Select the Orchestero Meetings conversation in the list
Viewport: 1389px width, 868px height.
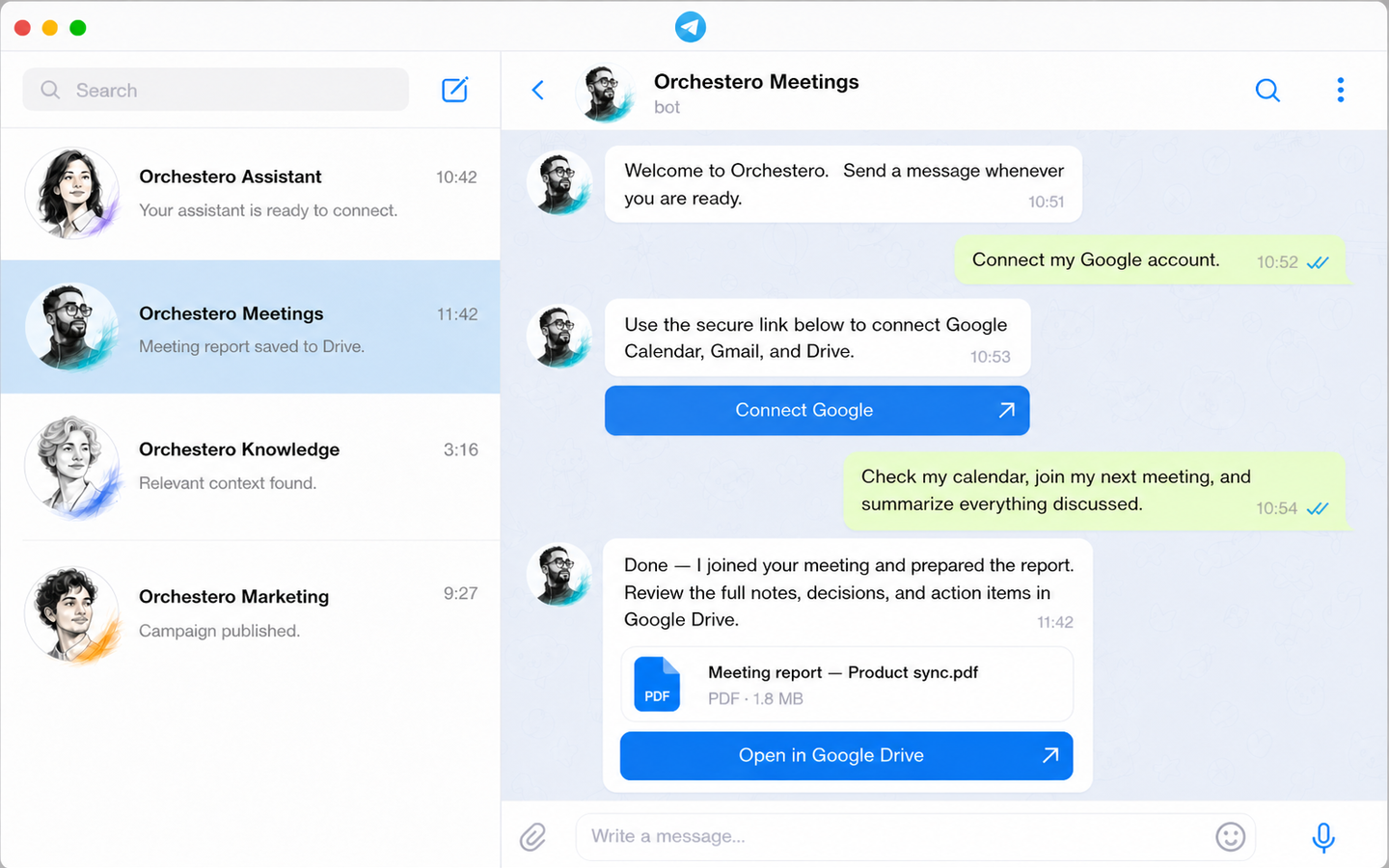coord(251,327)
